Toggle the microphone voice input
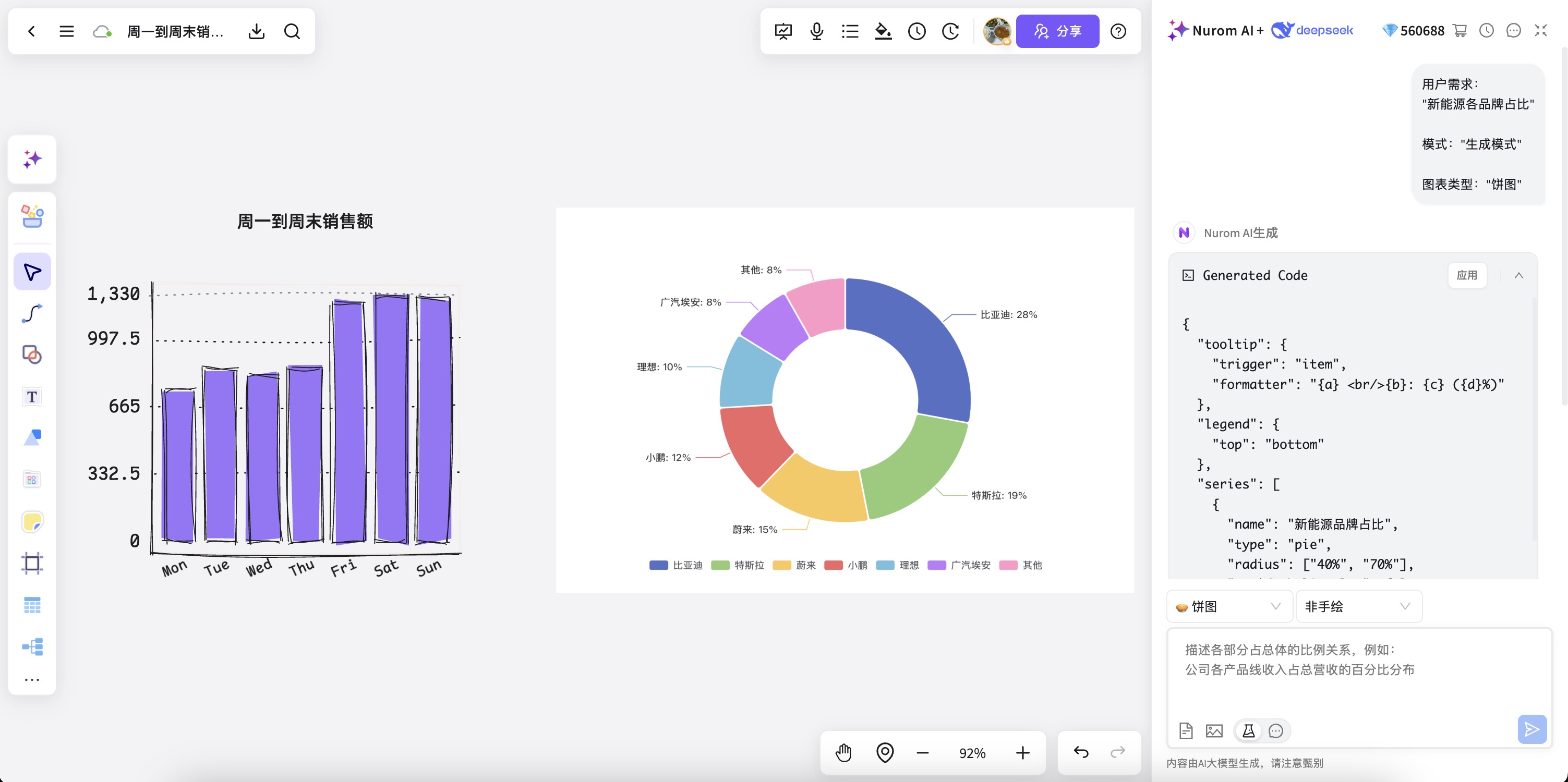This screenshot has height=782, width=1568. (x=817, y=31)
